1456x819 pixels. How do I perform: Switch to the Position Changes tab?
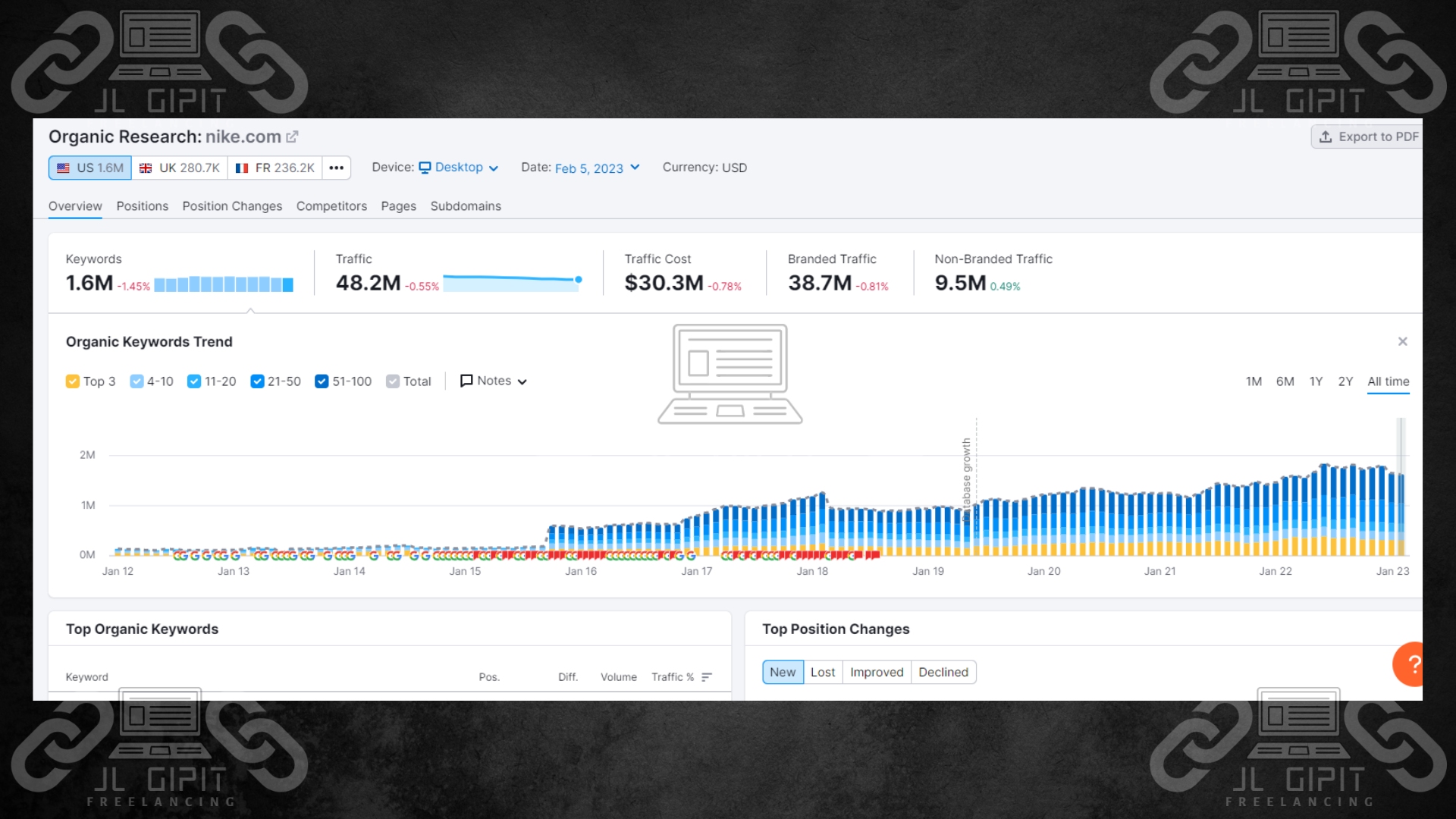click(x=232, y=206)
